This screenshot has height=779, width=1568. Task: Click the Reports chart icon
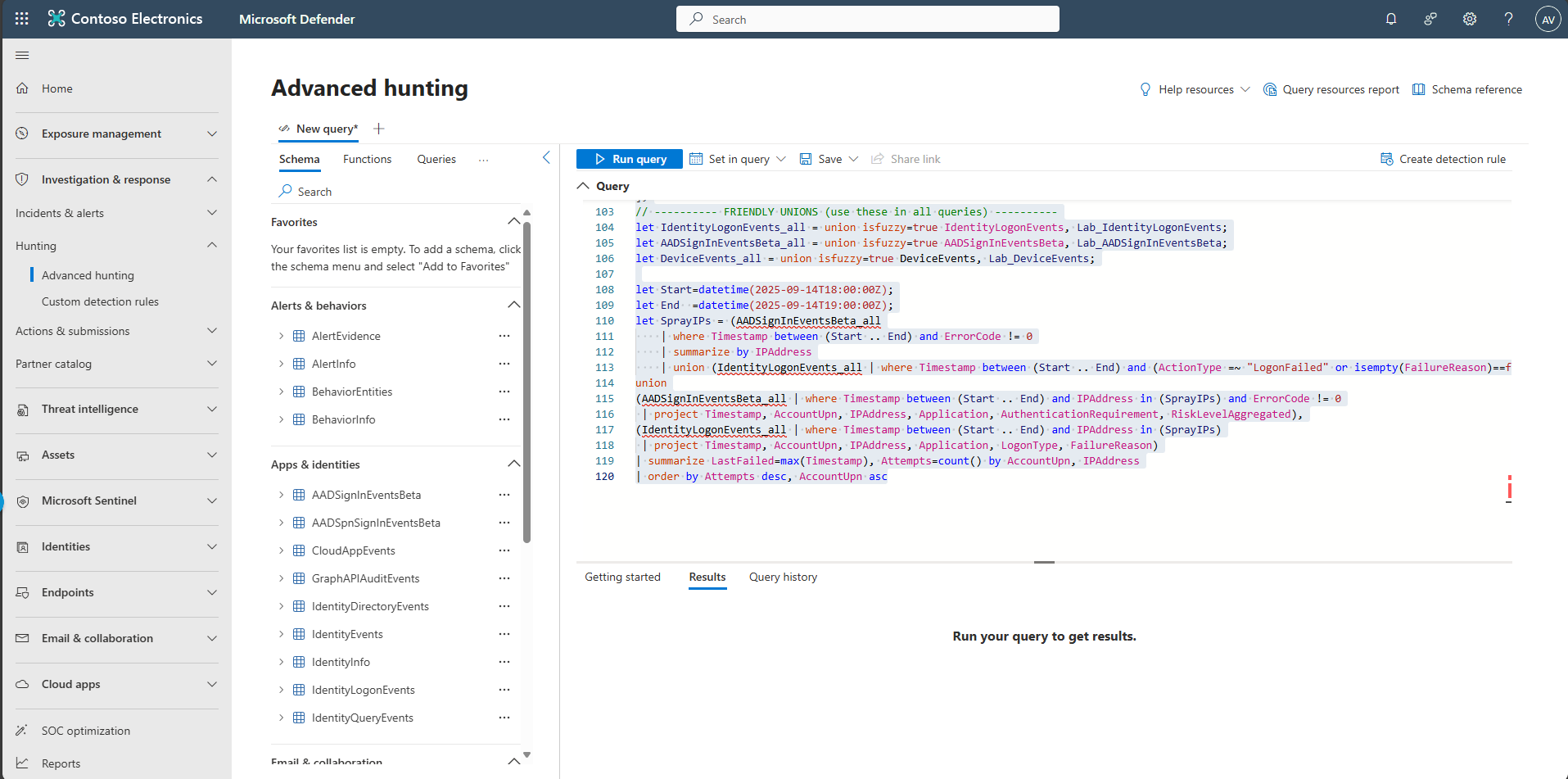point(23,763)
